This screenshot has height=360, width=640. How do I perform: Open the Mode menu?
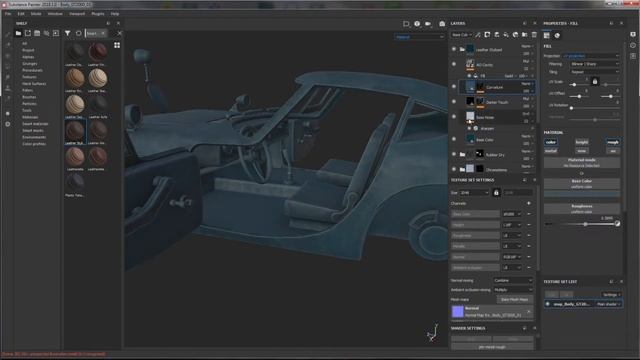(36, 14)
